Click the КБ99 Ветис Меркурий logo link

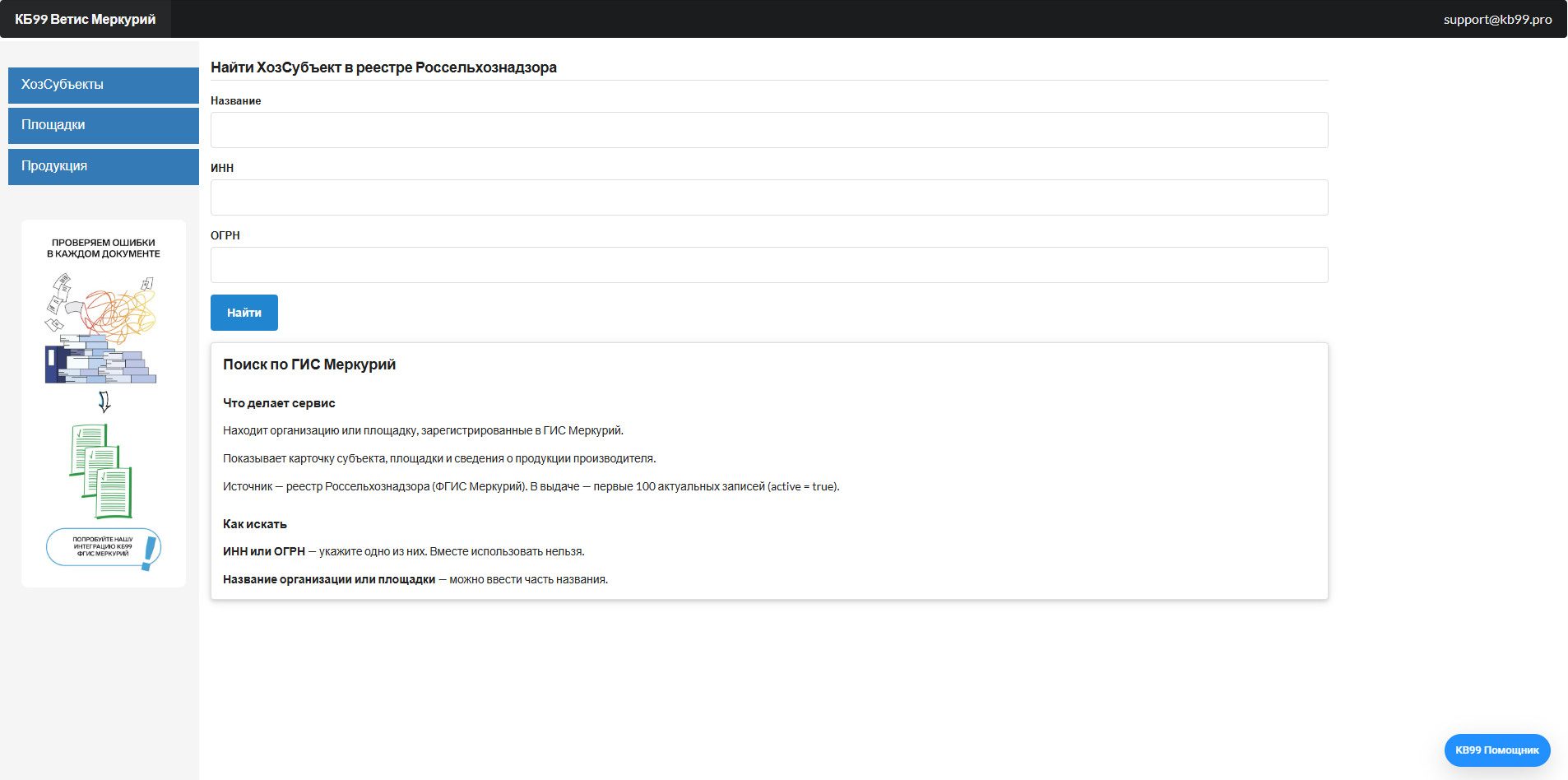86,19
